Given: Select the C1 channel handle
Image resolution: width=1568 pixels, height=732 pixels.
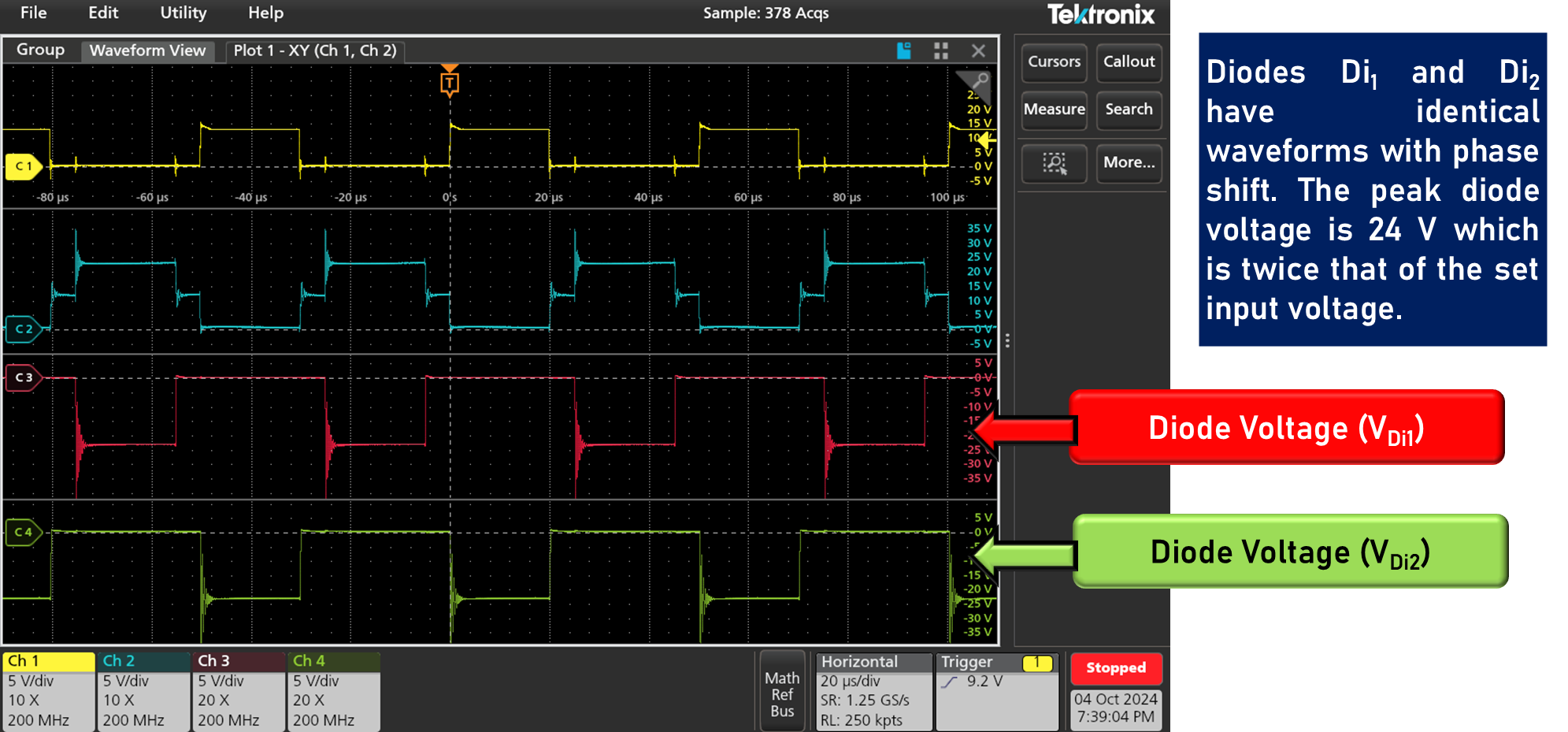Looking at the screenshot, I should [24, 166].
